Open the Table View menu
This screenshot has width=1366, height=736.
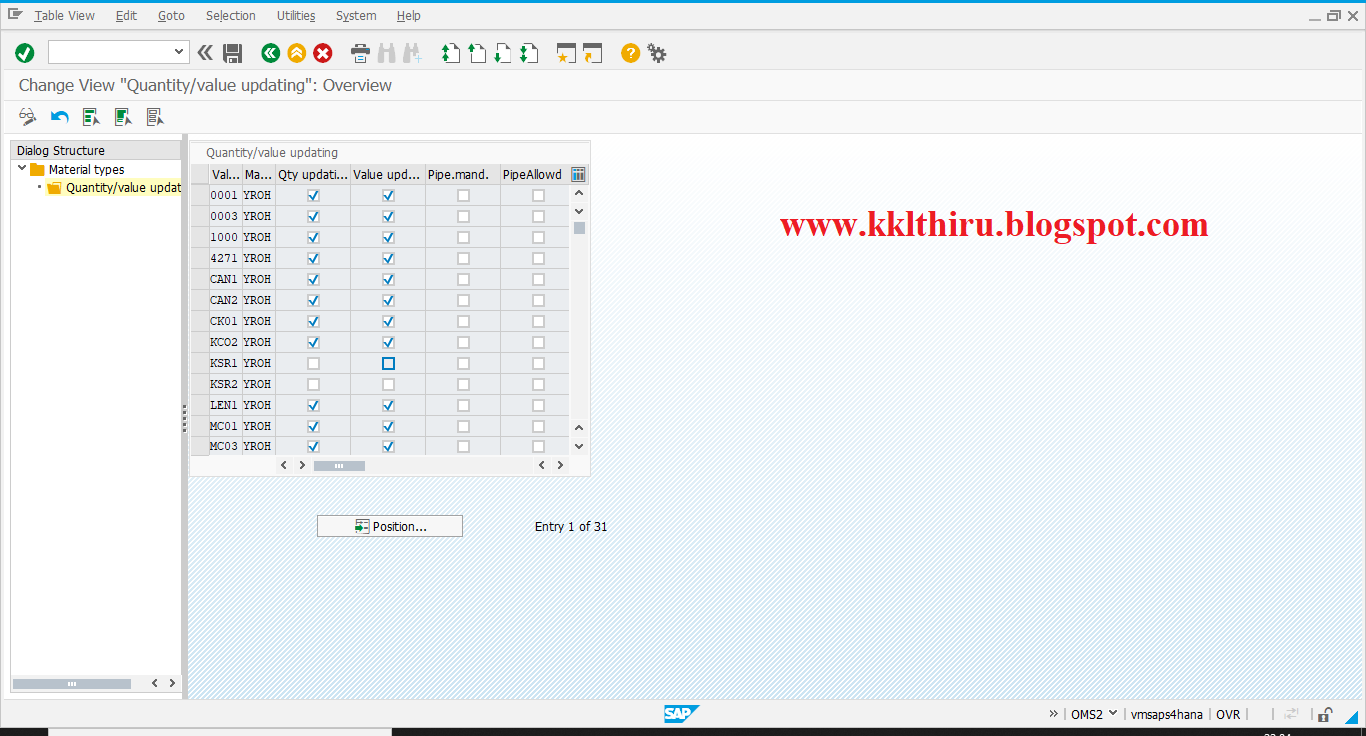point(64,15)
